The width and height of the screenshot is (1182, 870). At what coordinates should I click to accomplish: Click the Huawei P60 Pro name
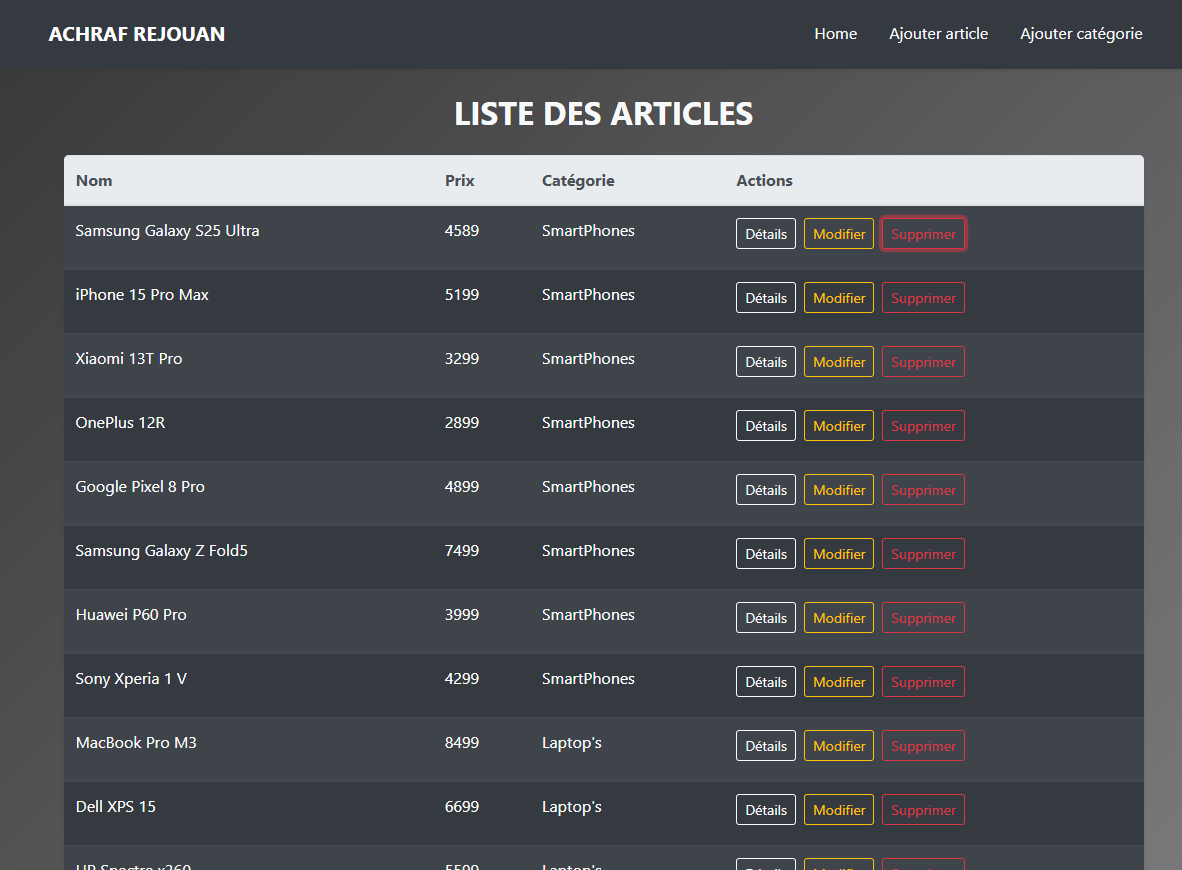coord(131,615)
